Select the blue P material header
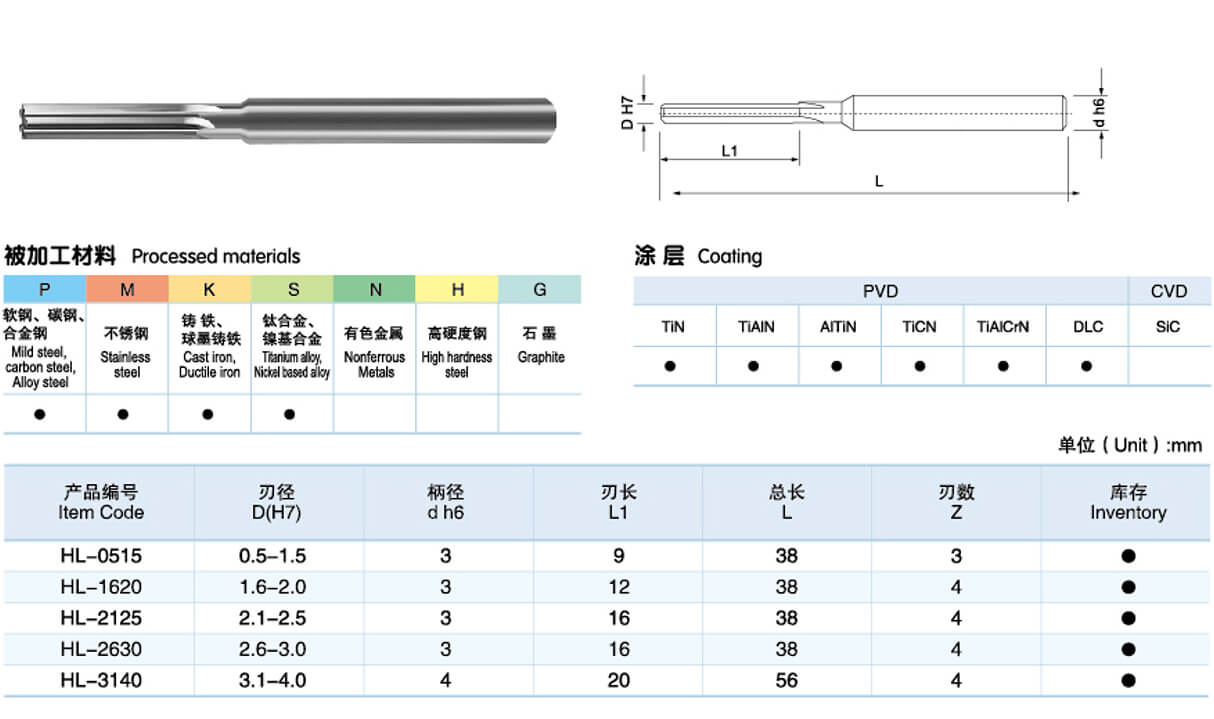Viewport: 1214px width, 719px height. [x=44, y=290]
